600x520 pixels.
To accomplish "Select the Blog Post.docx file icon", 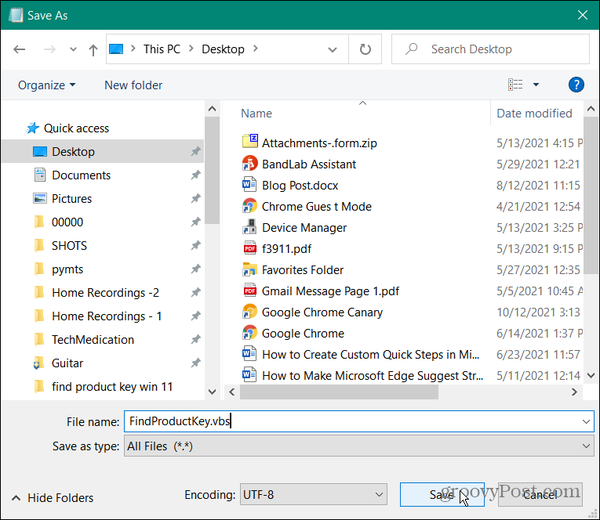I will [x=250, y=185].
